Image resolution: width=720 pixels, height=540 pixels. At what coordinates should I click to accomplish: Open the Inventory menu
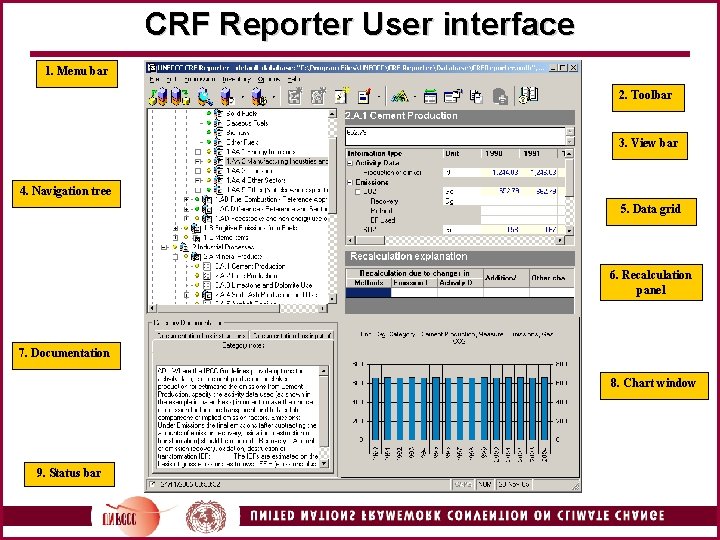pos(236,79)
